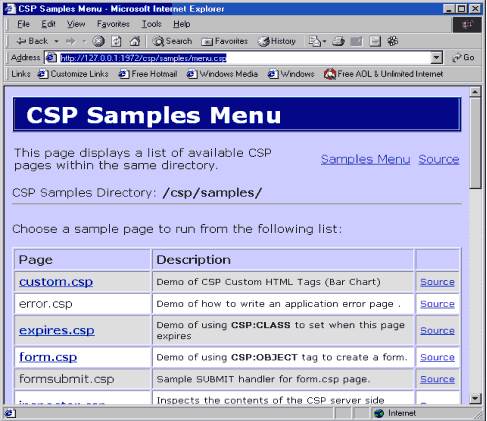
Task: Open the Customize Links bookmark
Action: coord(73,74)
